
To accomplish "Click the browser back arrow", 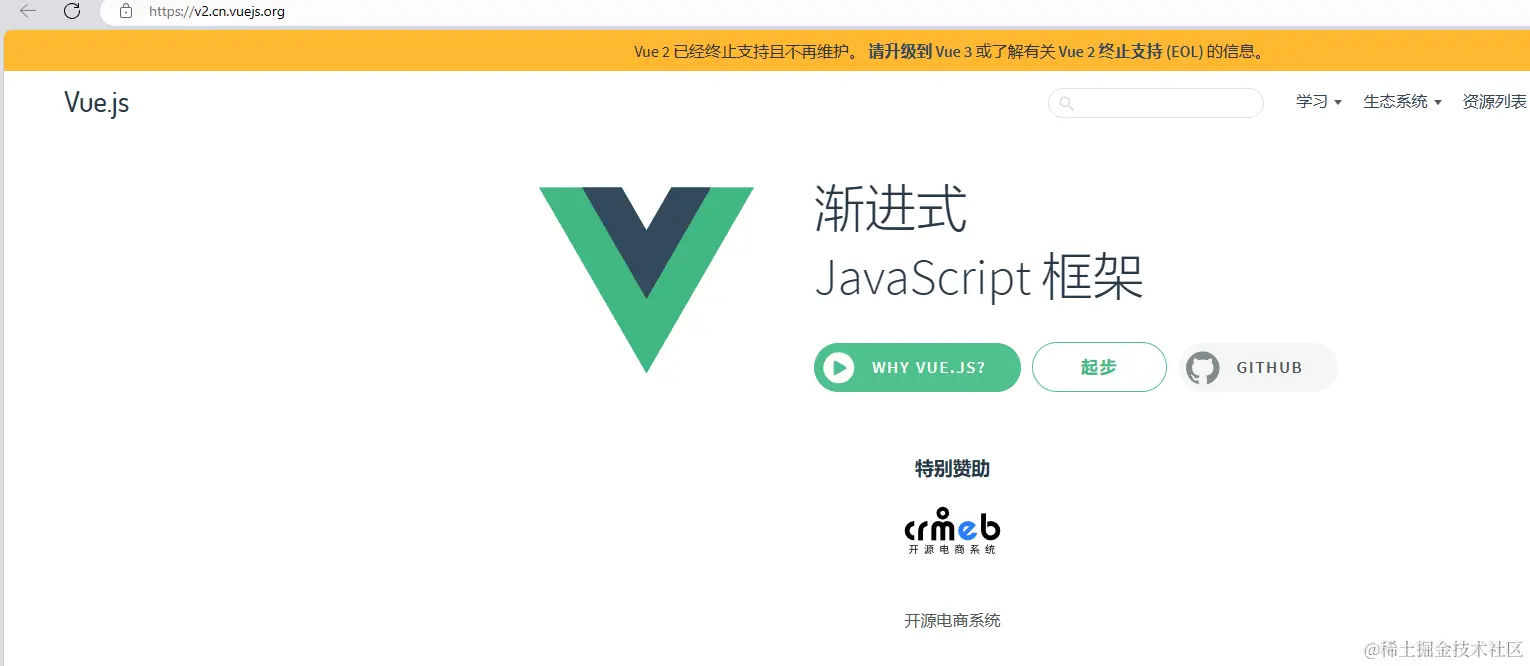I will tap(28, 11).
